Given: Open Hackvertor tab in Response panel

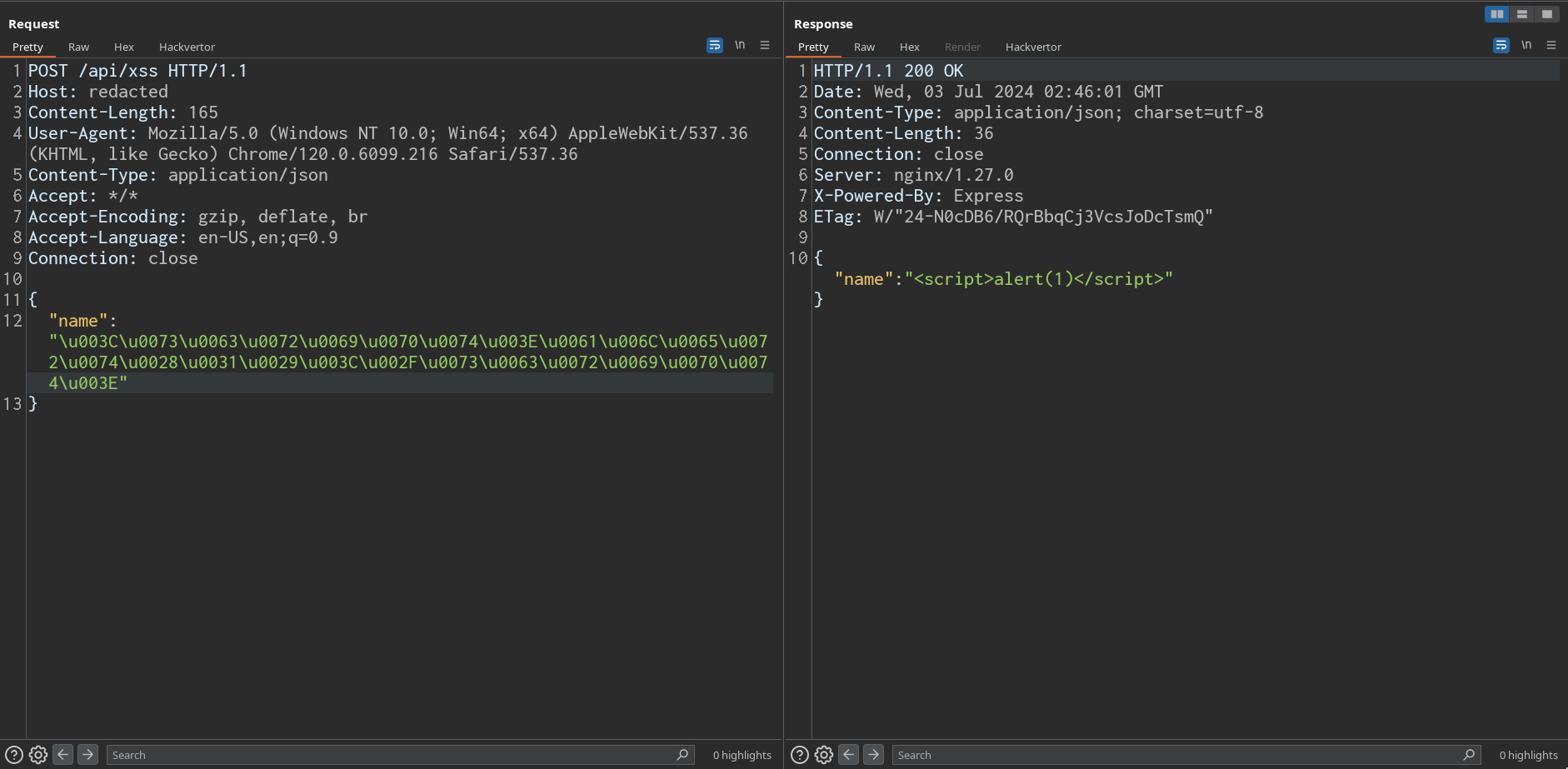Looking at the screenshot, I should pyautogui.click(x=1033, y=47).
